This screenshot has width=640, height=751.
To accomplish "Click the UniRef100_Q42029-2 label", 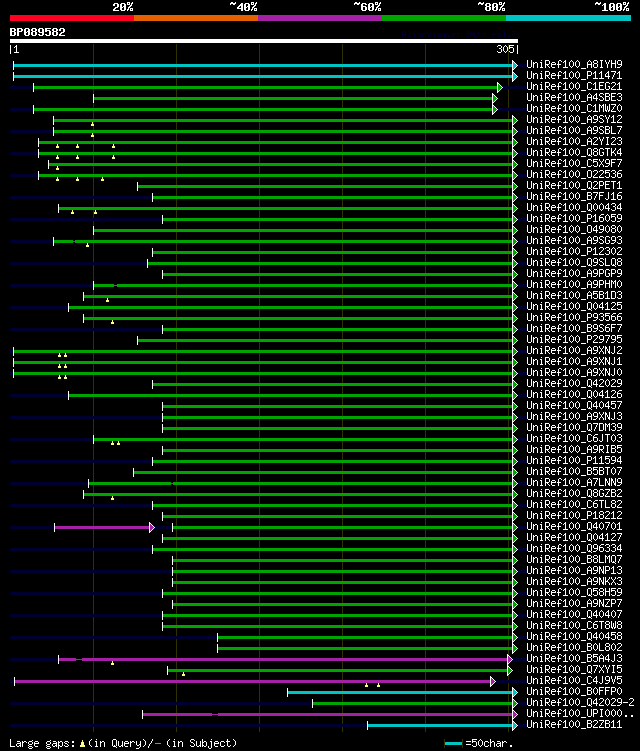I will pyautogui.click(x=580, y=703).
